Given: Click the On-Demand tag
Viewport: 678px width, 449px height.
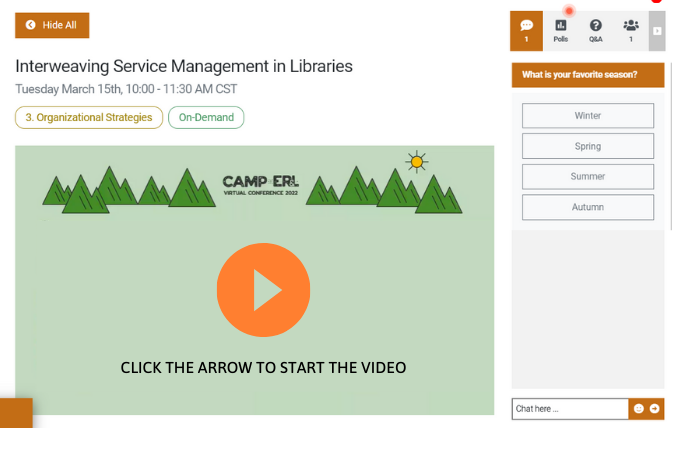Looking at the screenshot, I should 206,118.
